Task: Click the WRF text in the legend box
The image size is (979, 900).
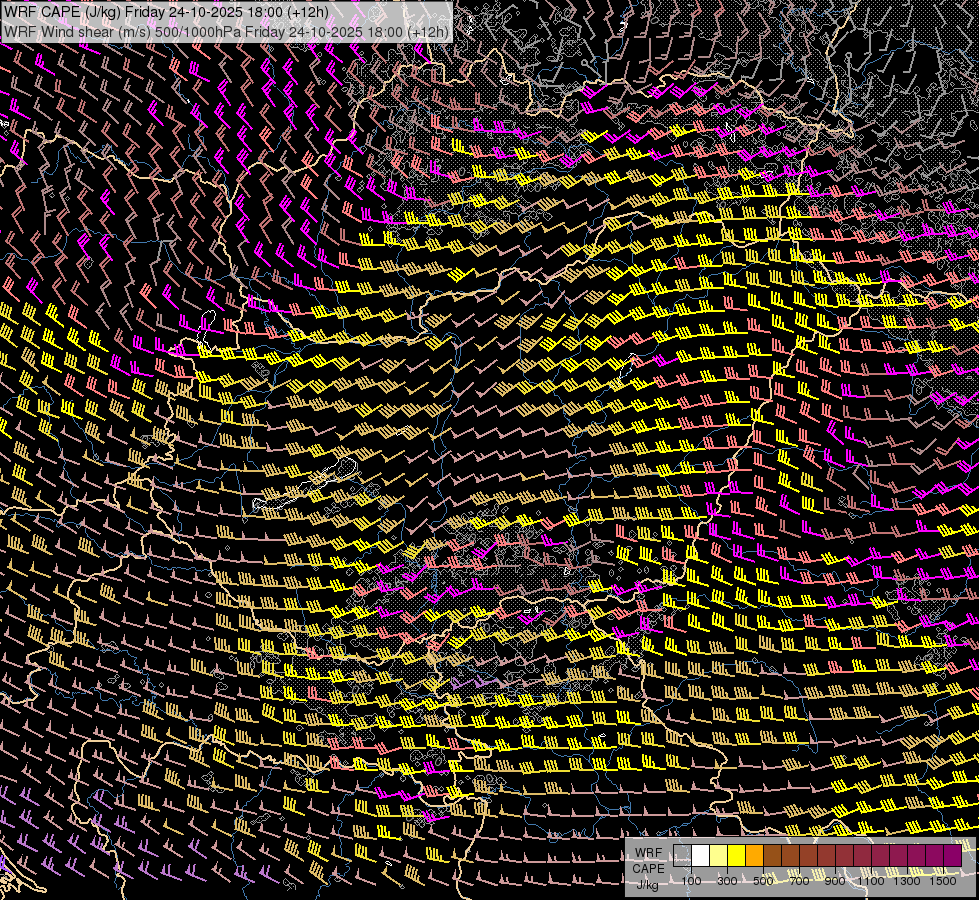Action: coord(648,853)
